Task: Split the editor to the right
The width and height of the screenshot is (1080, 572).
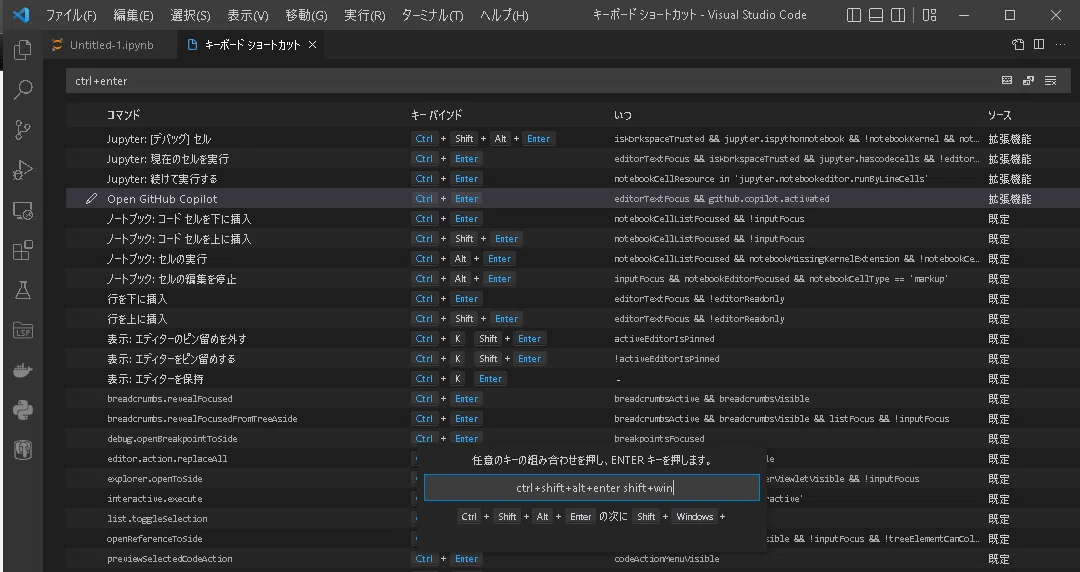Action: click(x=1039, y=45)
